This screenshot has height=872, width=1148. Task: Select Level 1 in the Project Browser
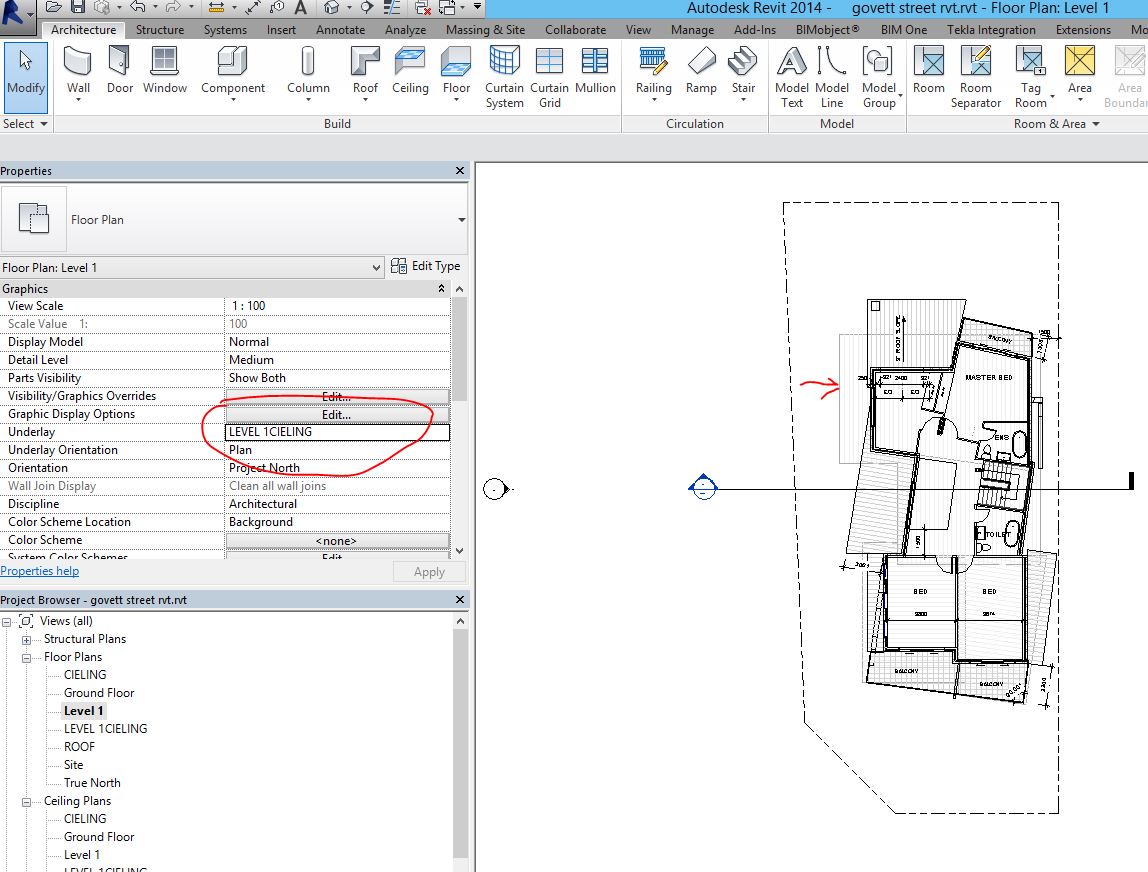click(x=83, y=710)
